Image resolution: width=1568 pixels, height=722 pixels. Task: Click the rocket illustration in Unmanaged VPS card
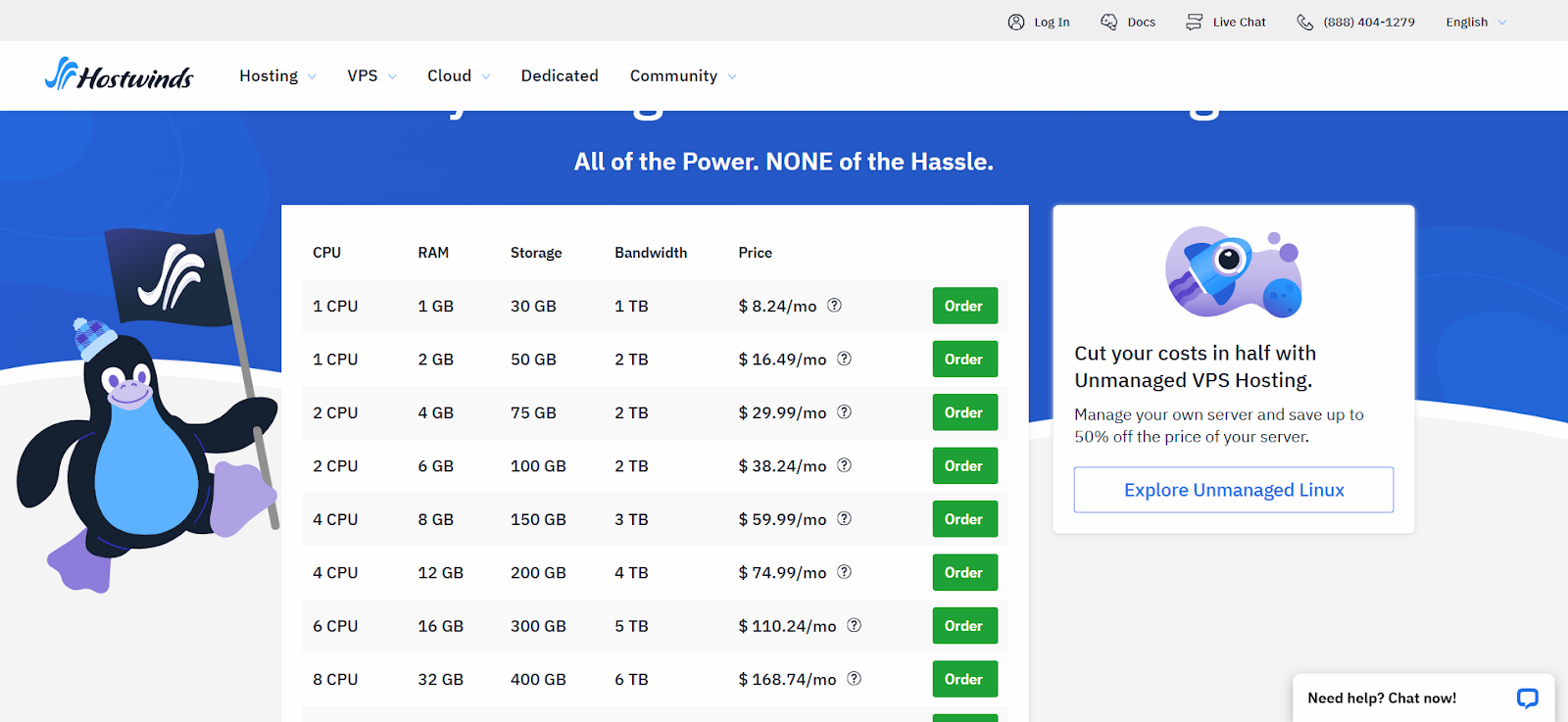(x=1234, y=272)
